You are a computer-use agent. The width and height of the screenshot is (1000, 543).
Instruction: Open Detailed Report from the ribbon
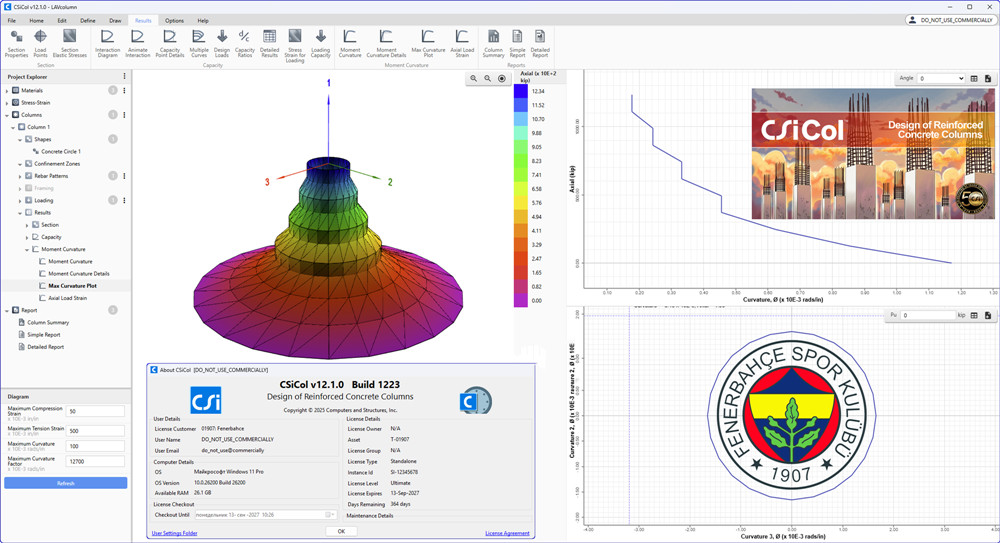[540, 43]
